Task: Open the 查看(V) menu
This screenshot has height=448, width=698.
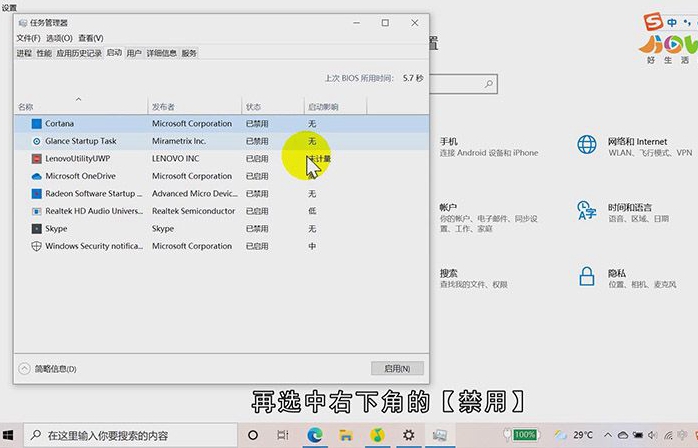Action: 91,38
